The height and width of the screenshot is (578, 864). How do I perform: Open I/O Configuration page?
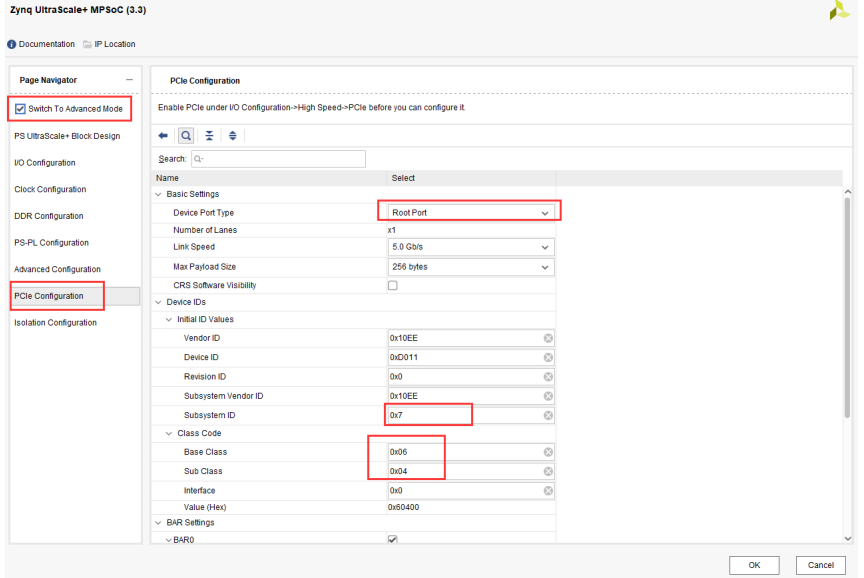(x=45, y=163)
